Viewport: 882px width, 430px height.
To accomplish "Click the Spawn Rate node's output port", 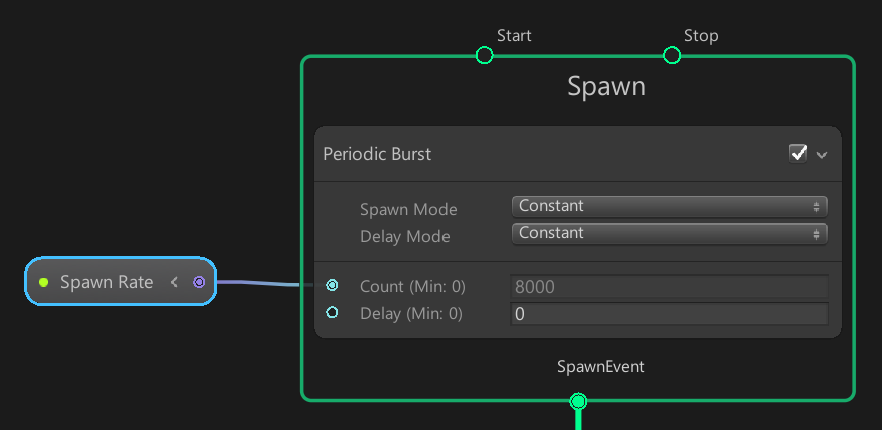I will pyautogui.click(x=199, y=282).
